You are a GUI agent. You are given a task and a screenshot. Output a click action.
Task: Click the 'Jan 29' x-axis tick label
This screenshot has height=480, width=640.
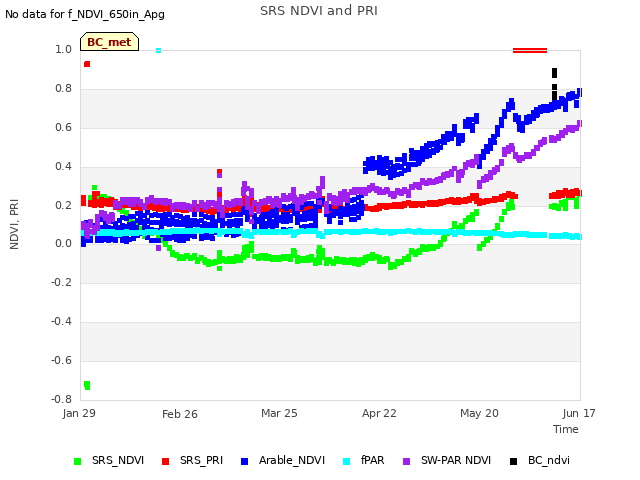[x=79, y=413]
